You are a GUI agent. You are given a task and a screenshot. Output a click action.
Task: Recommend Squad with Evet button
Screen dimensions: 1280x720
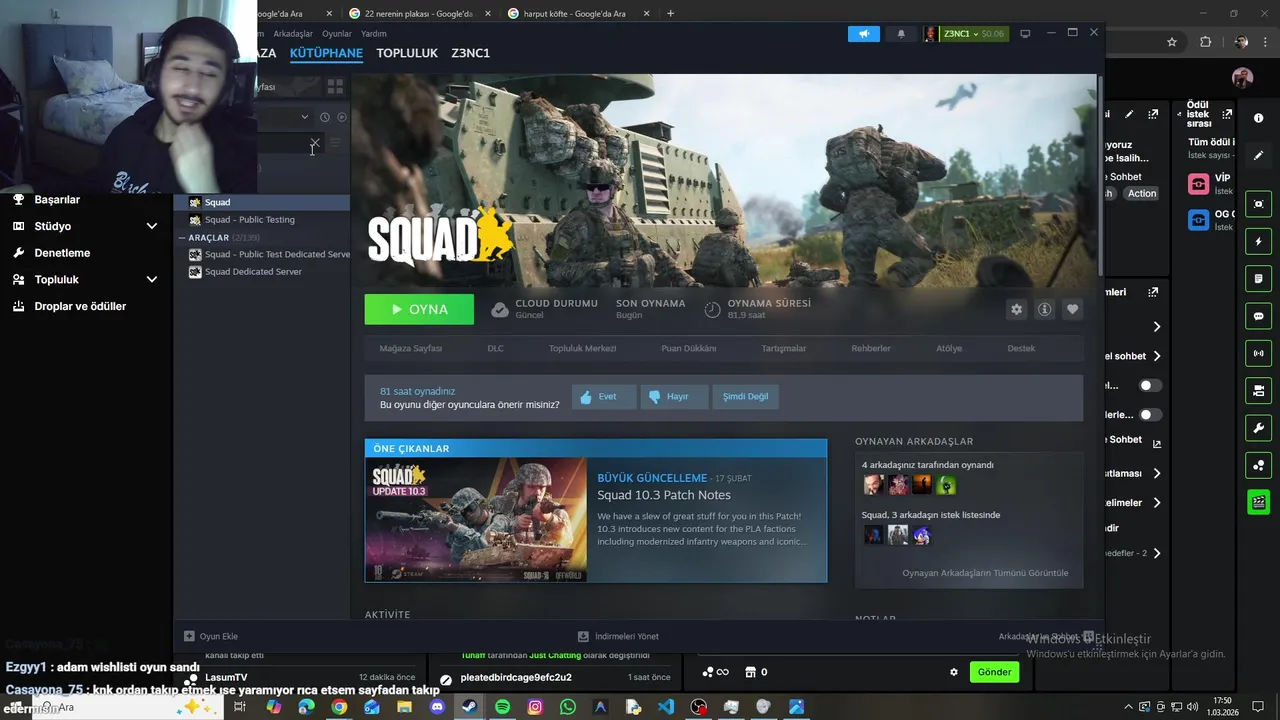pos(604,397)
